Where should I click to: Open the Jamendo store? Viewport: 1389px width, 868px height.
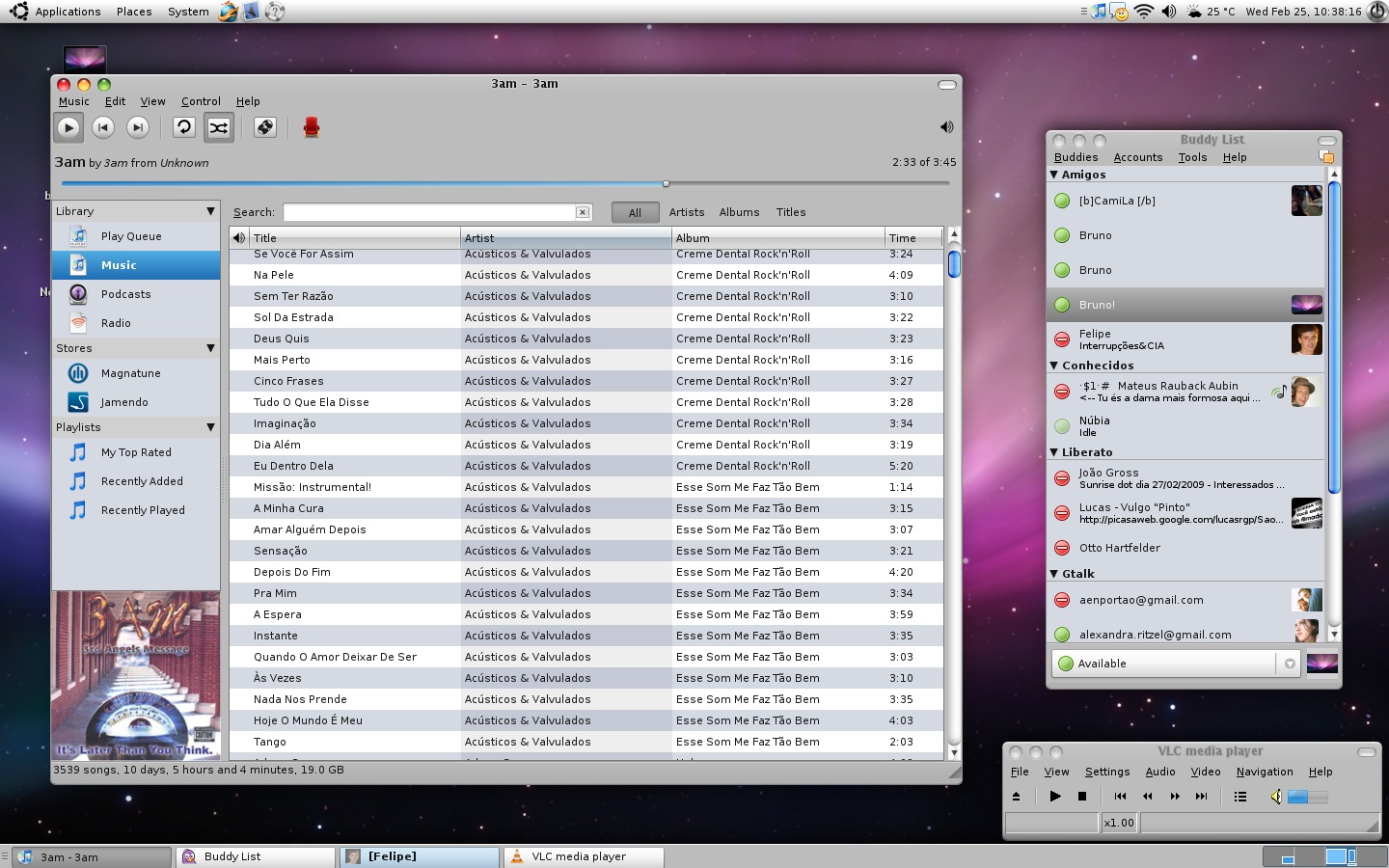click(136, 402)
